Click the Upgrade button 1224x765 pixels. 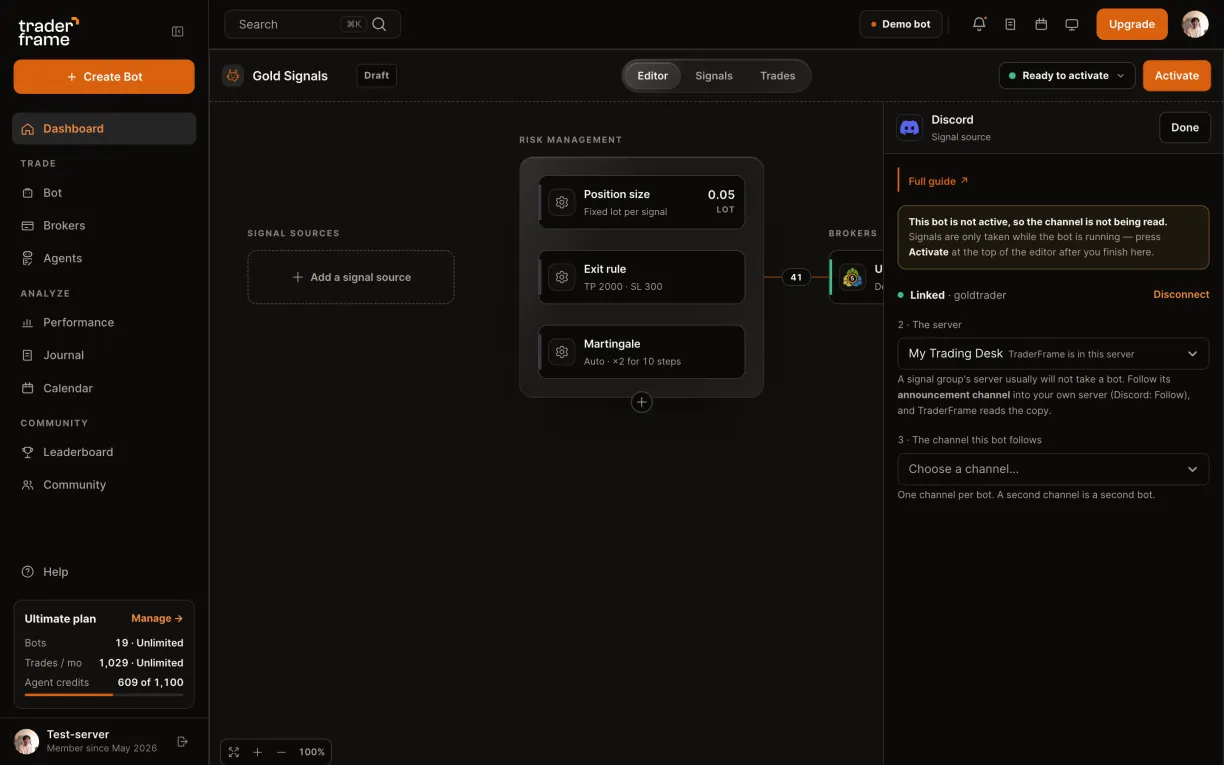[1132, 24]
